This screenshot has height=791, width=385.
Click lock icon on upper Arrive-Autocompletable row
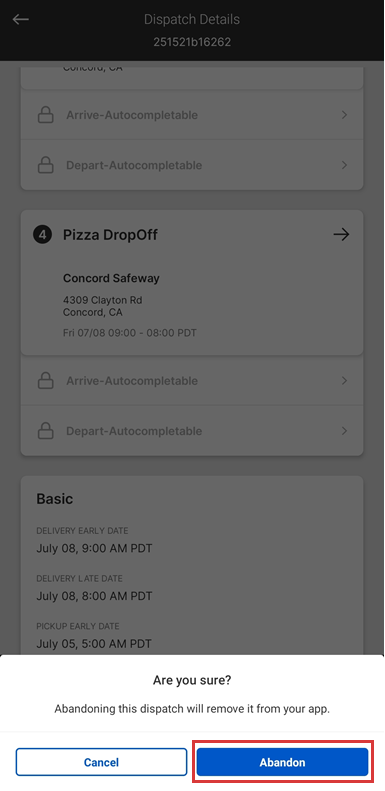pyautogui.click(x=46, y=116)
